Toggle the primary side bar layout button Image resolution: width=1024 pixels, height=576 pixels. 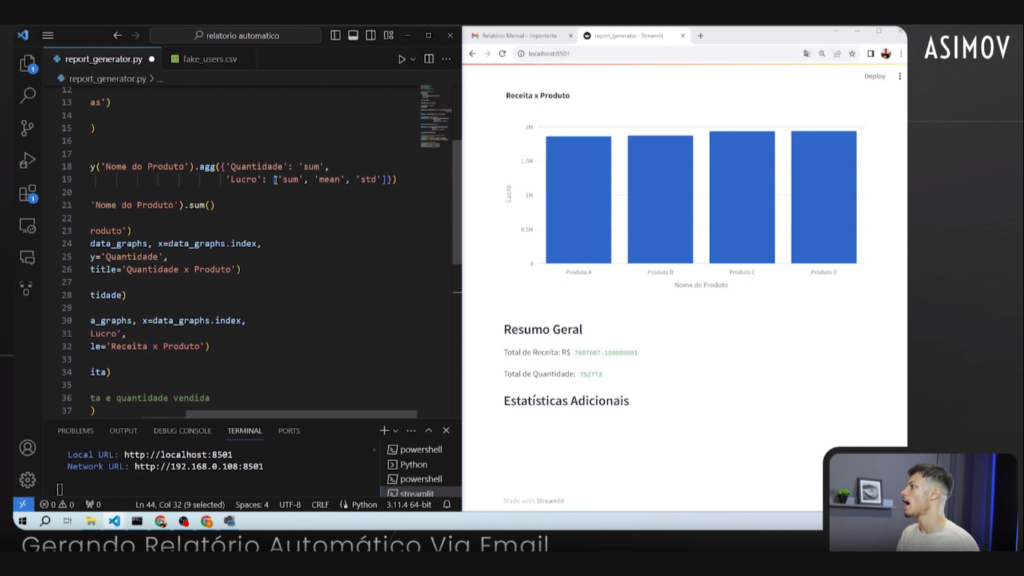point(335,35)
